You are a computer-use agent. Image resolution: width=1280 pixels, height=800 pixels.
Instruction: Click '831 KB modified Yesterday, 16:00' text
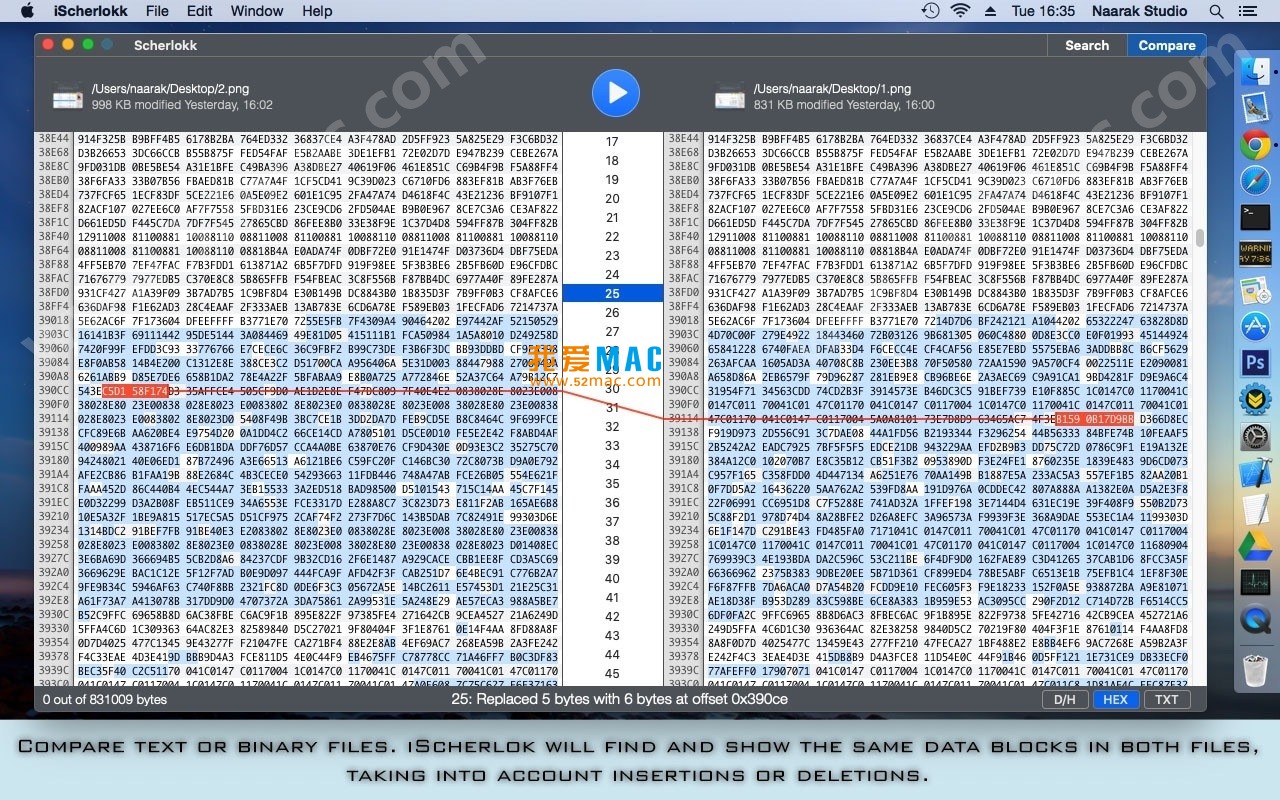point(844,104)
